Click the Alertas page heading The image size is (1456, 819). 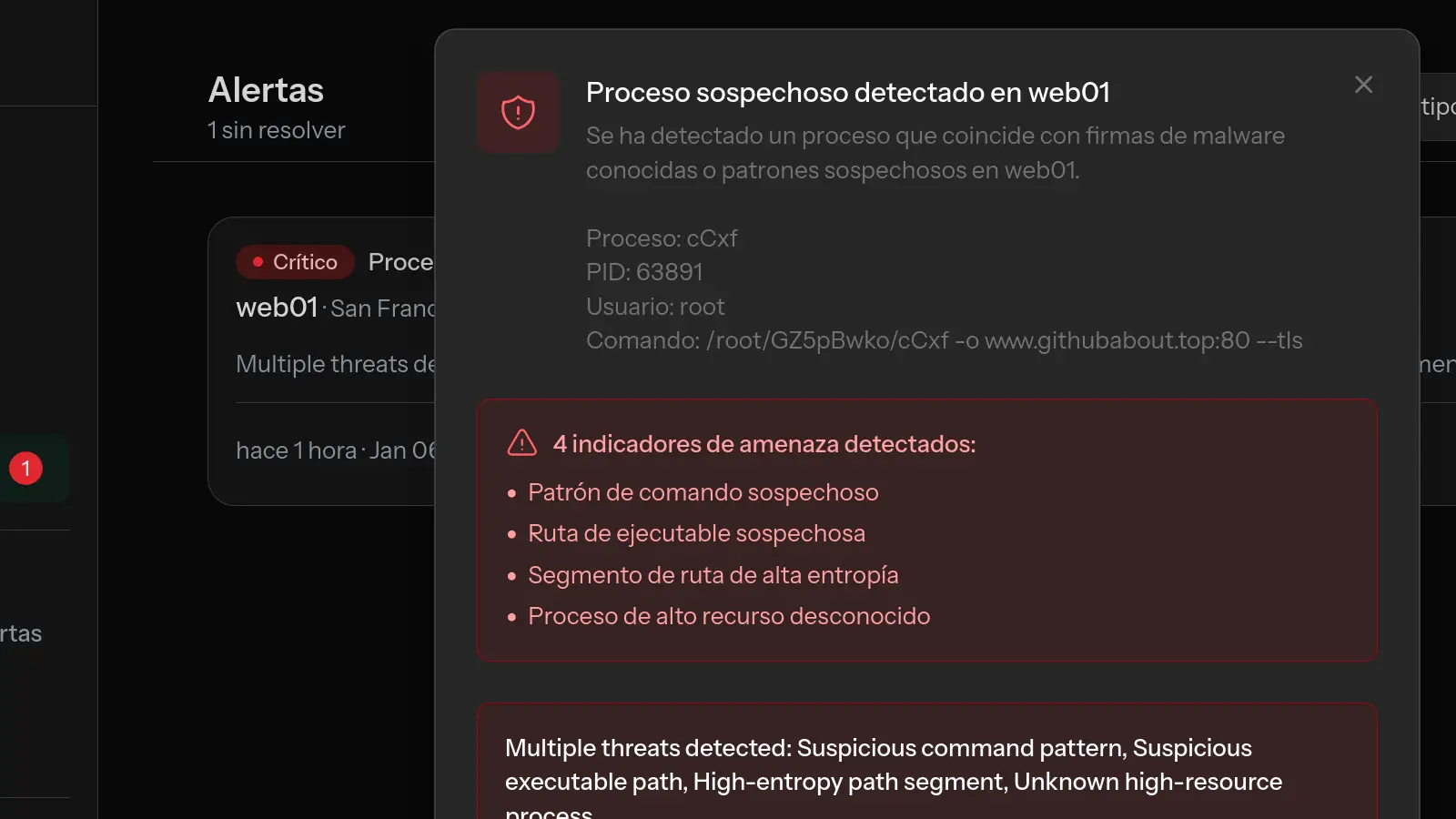click(x=266, y=89)
